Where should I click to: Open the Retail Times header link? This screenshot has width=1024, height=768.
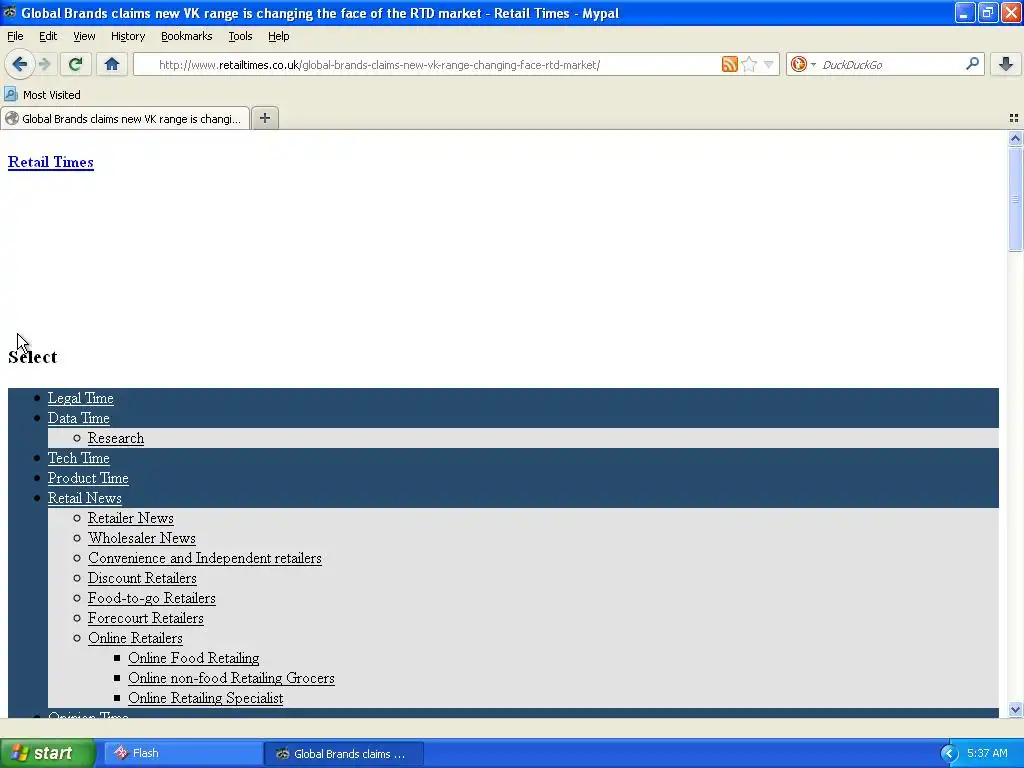[x=51, y=162]
